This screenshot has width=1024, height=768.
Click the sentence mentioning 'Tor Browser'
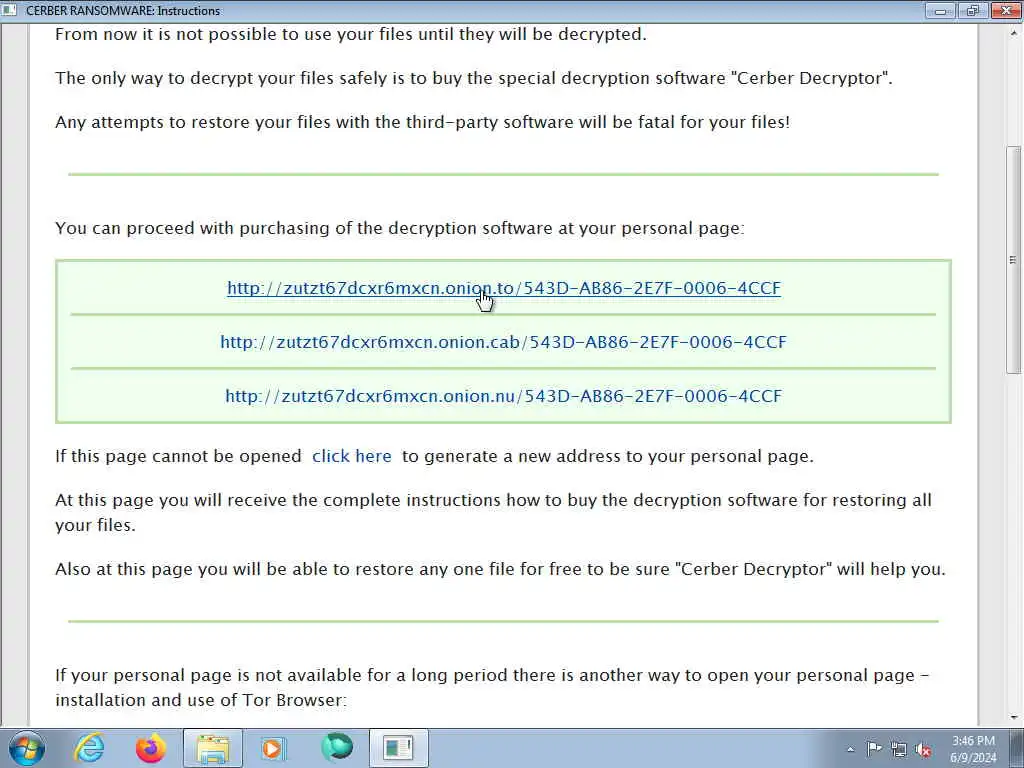(x=492, y=687)
